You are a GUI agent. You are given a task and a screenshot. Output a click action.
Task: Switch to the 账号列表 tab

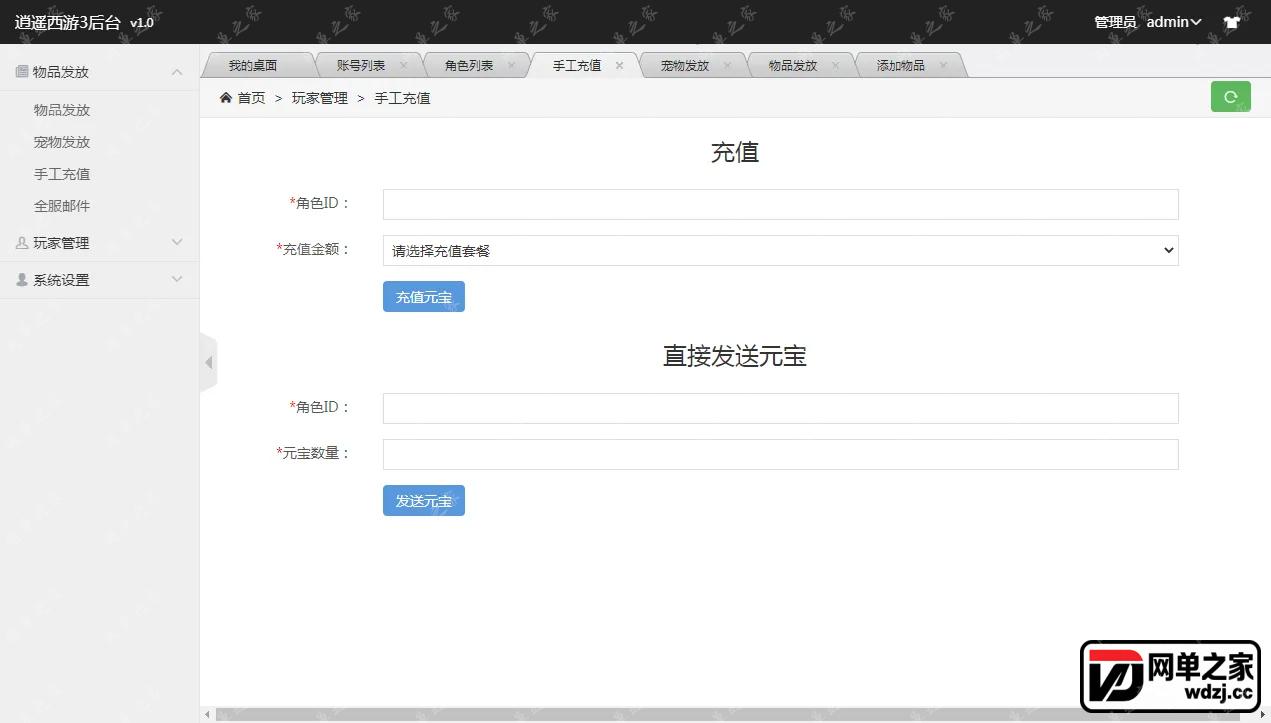click(360, 65)
